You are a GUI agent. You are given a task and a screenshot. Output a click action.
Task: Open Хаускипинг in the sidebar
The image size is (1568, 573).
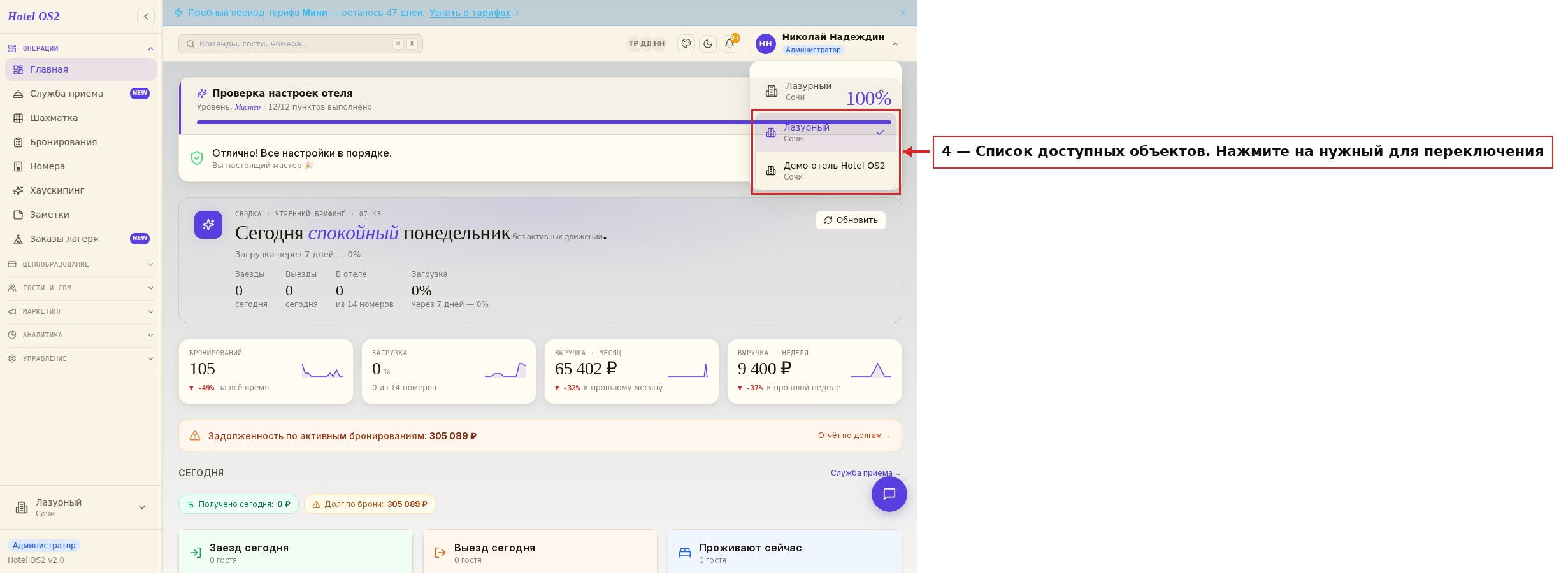pos(81,190)
